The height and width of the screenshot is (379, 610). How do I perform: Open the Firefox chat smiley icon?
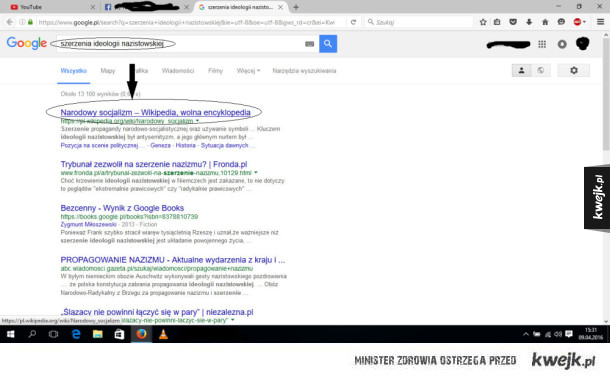click(x=561, y=22)
